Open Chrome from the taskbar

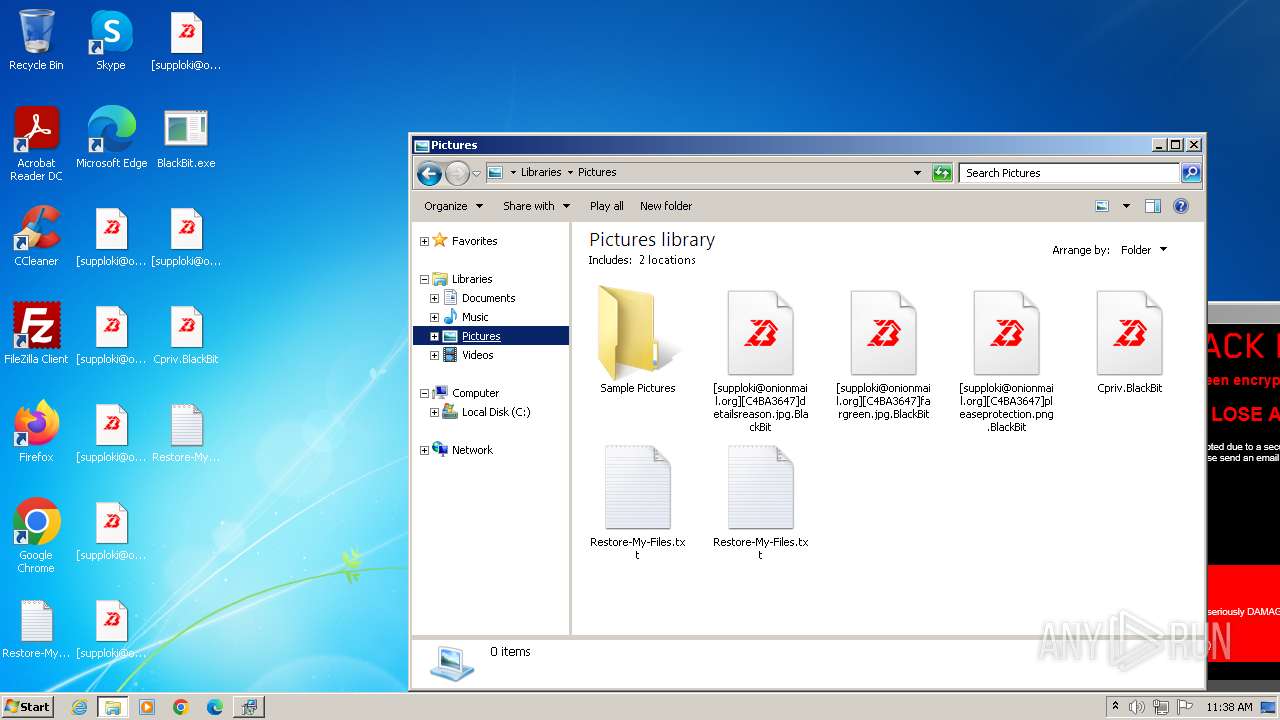(181, 707)
